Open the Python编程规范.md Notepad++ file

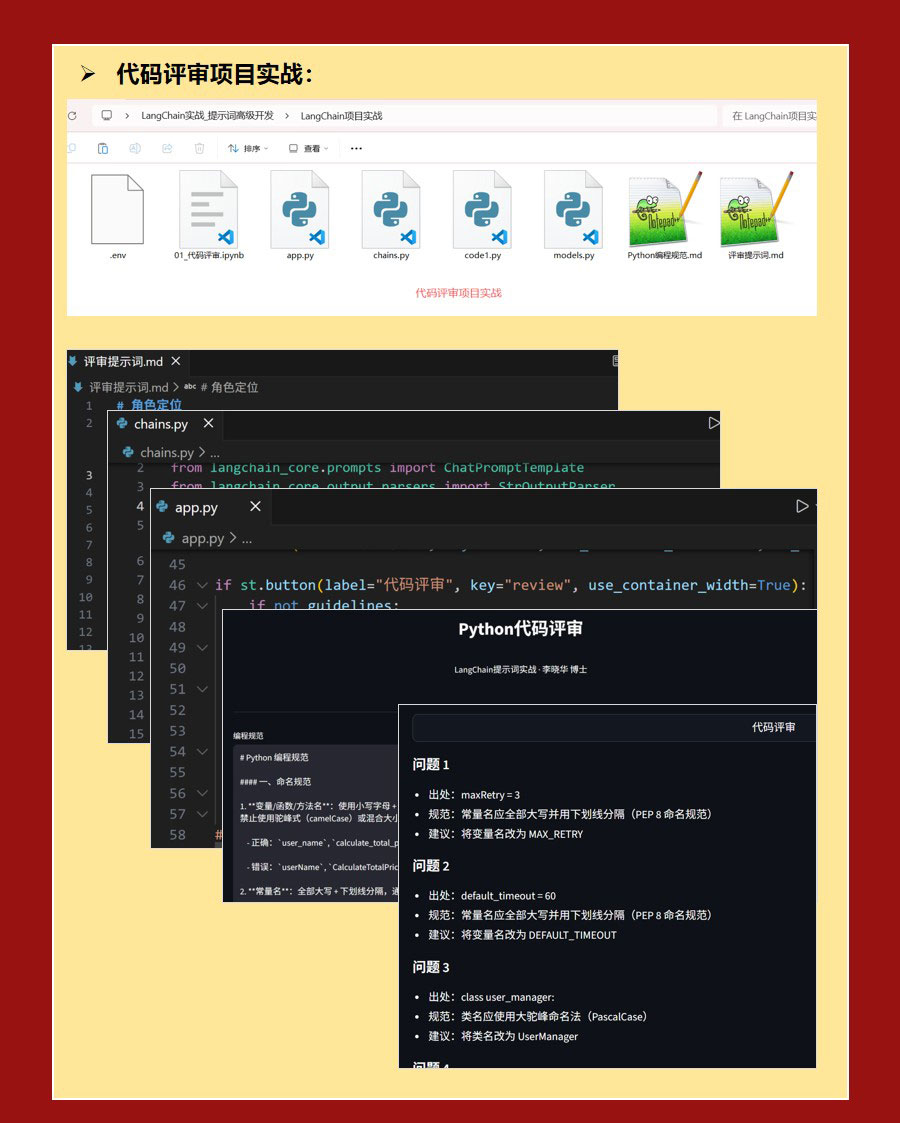(x=664, y=210)
